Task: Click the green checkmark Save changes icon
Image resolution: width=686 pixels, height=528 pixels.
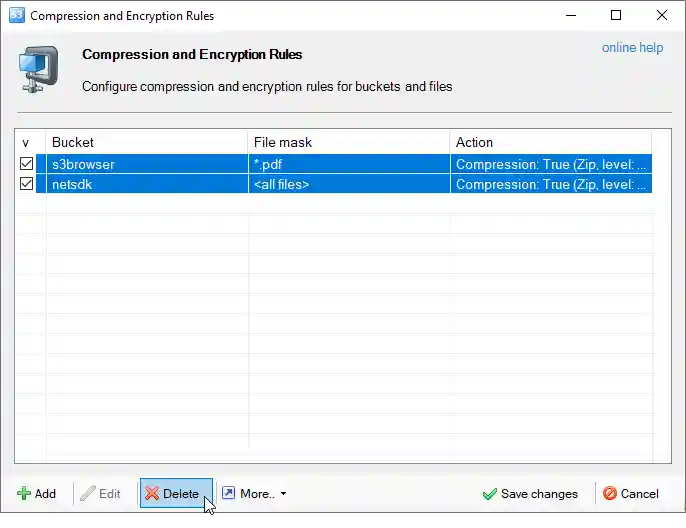Action: click(489, 494)
